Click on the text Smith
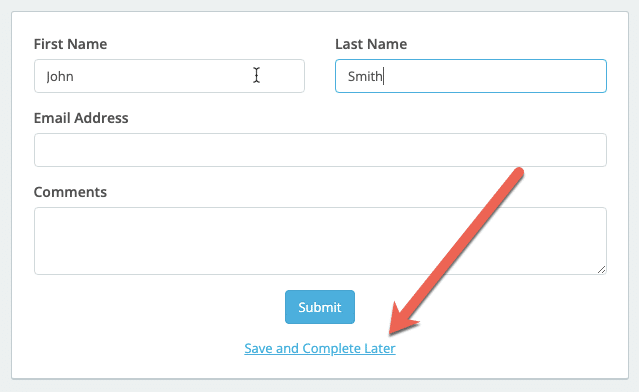The height and width of the screenshot is (392, 639). (365, 76)
